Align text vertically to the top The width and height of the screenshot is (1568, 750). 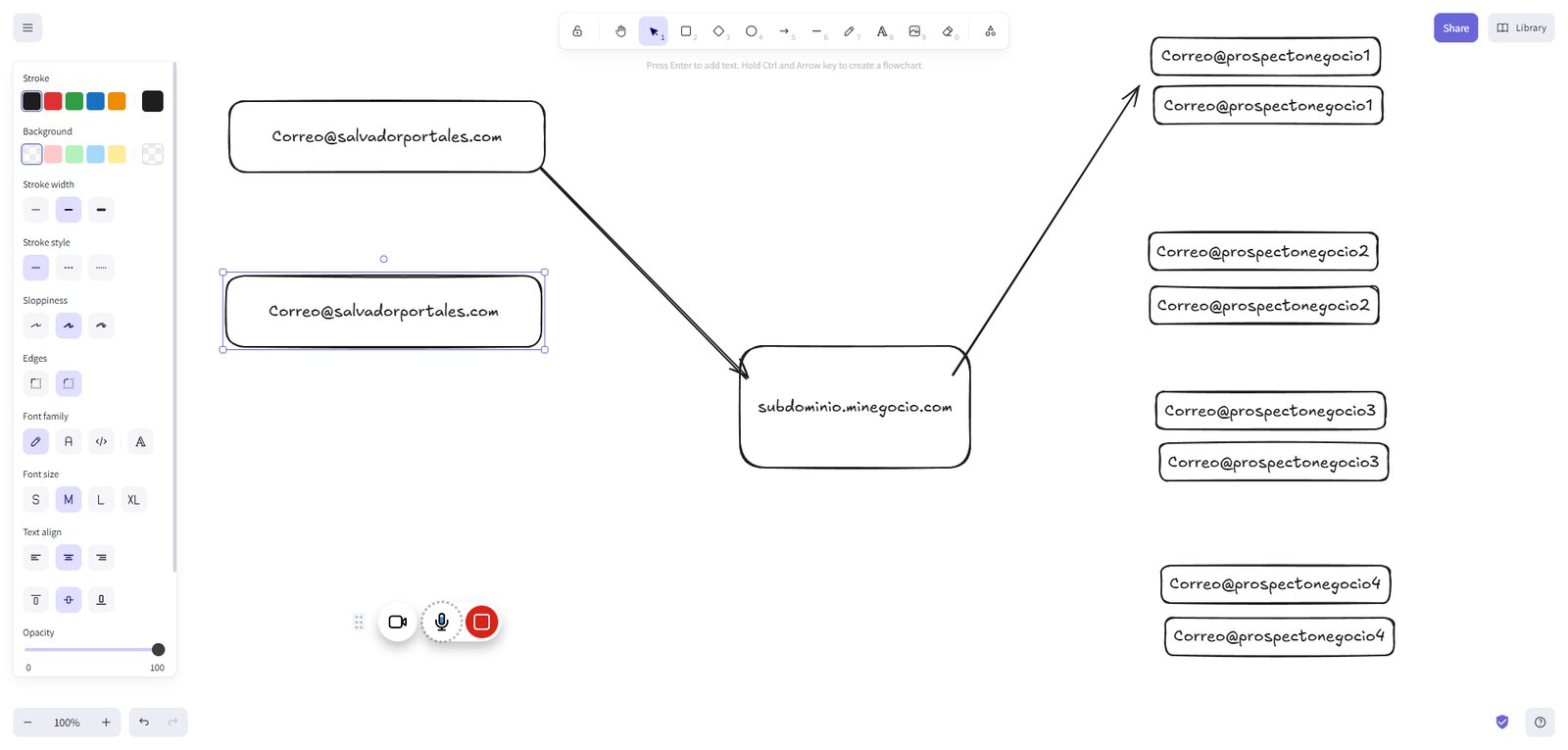(36, 599)
